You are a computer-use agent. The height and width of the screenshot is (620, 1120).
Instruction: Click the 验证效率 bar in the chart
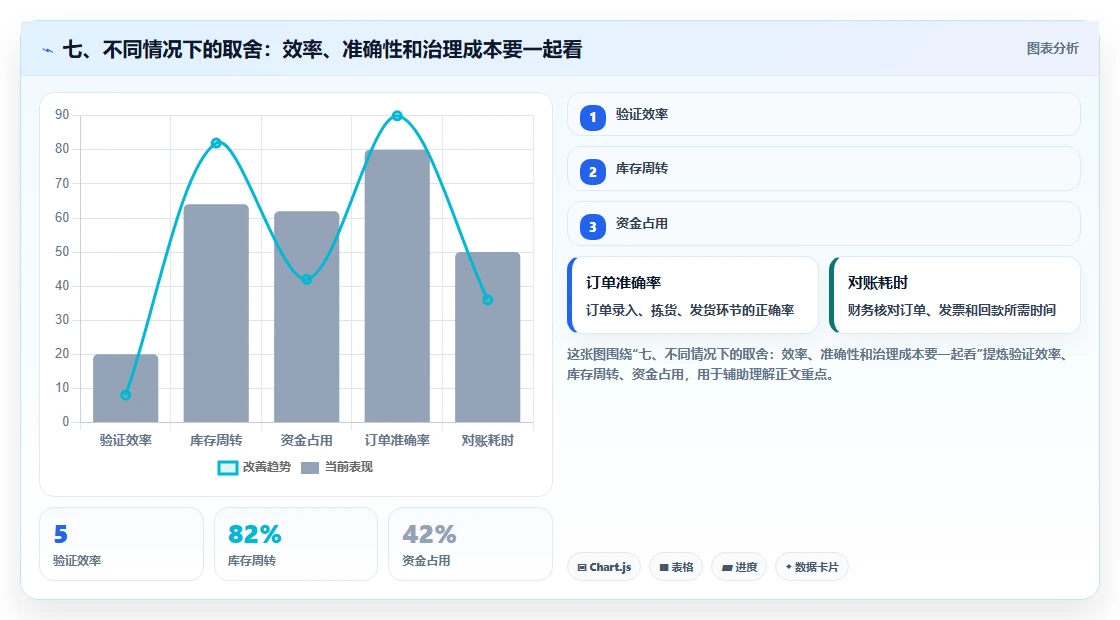click(x=126, y=388)
